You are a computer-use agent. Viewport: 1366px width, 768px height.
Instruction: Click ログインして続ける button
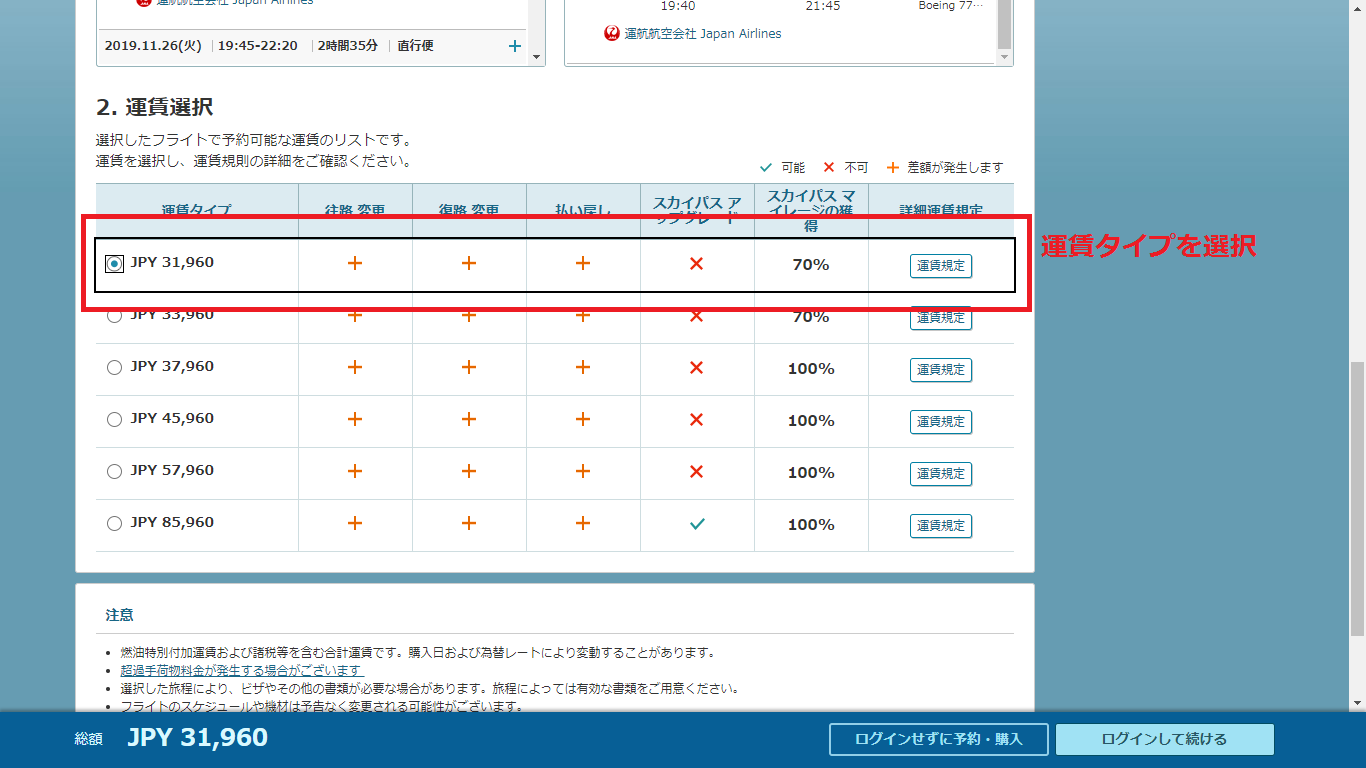click(1165, 739)
